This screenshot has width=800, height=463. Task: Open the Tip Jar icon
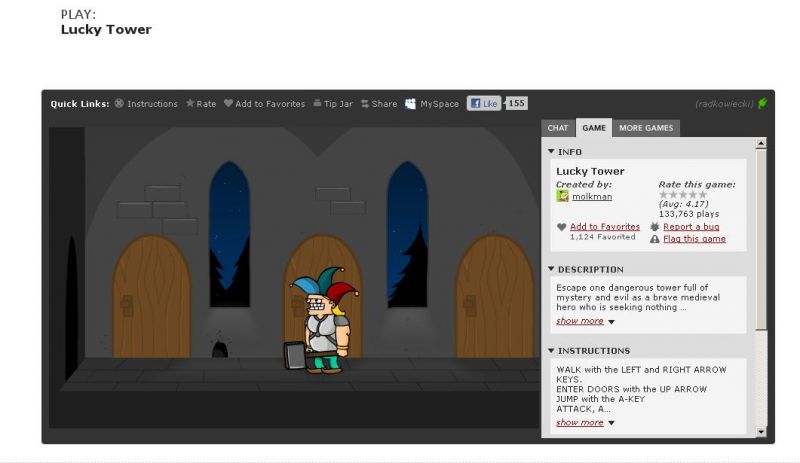click(x=317, y=103)
